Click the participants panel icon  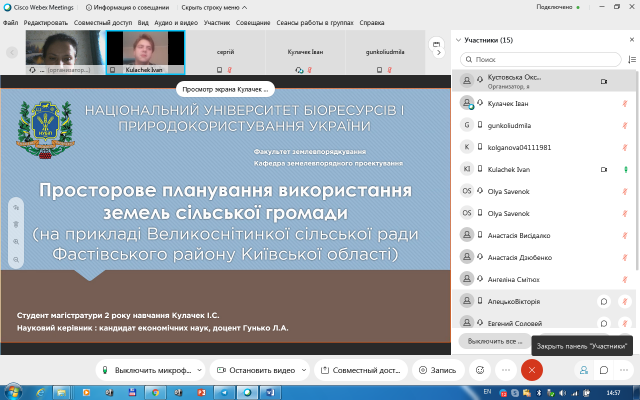pos(584,369)
